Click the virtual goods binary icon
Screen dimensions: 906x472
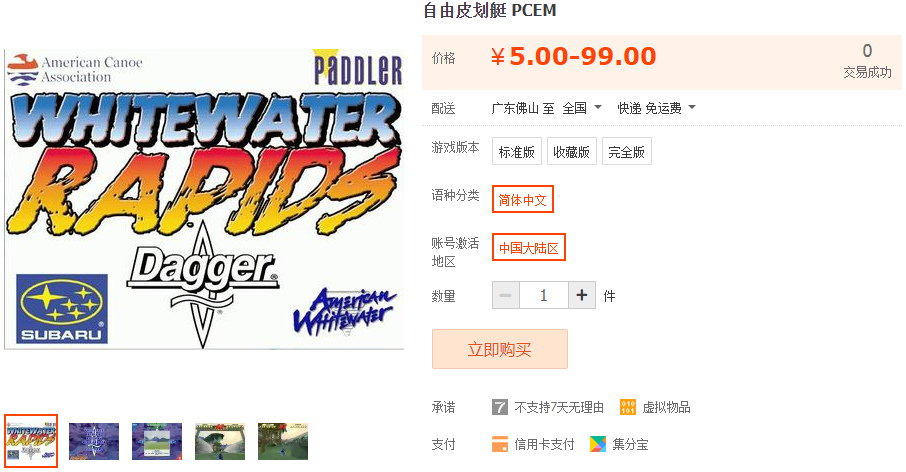pyautogui.click(x=627, y=407)
